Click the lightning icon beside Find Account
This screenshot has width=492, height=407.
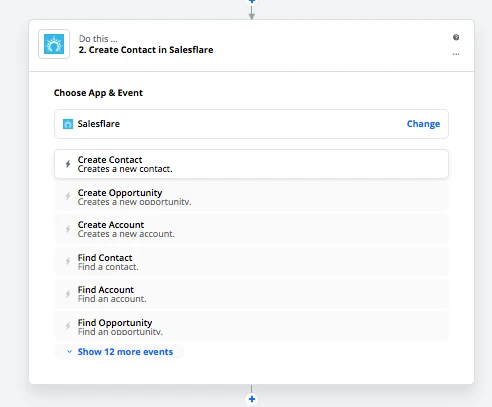[68, 294]
